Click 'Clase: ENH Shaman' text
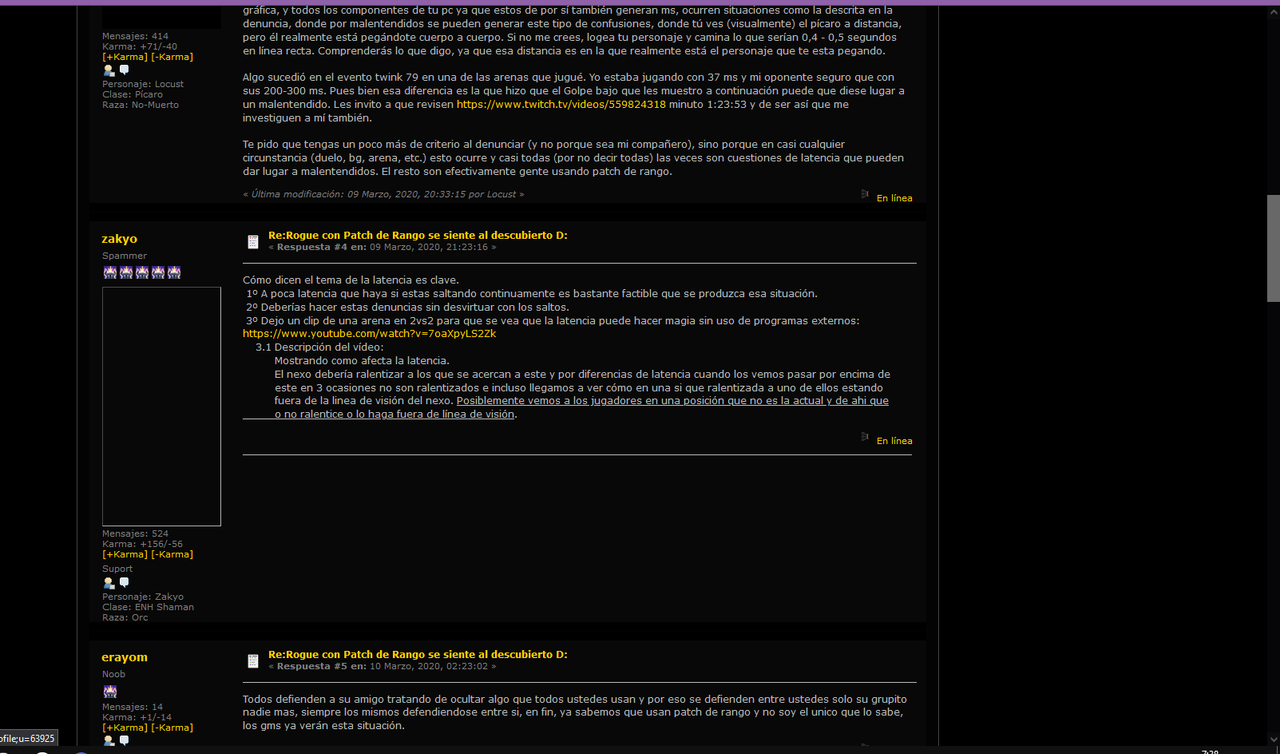Image resolution: width=1280 pixels, height=754 pixels. (x=148, y=607)
